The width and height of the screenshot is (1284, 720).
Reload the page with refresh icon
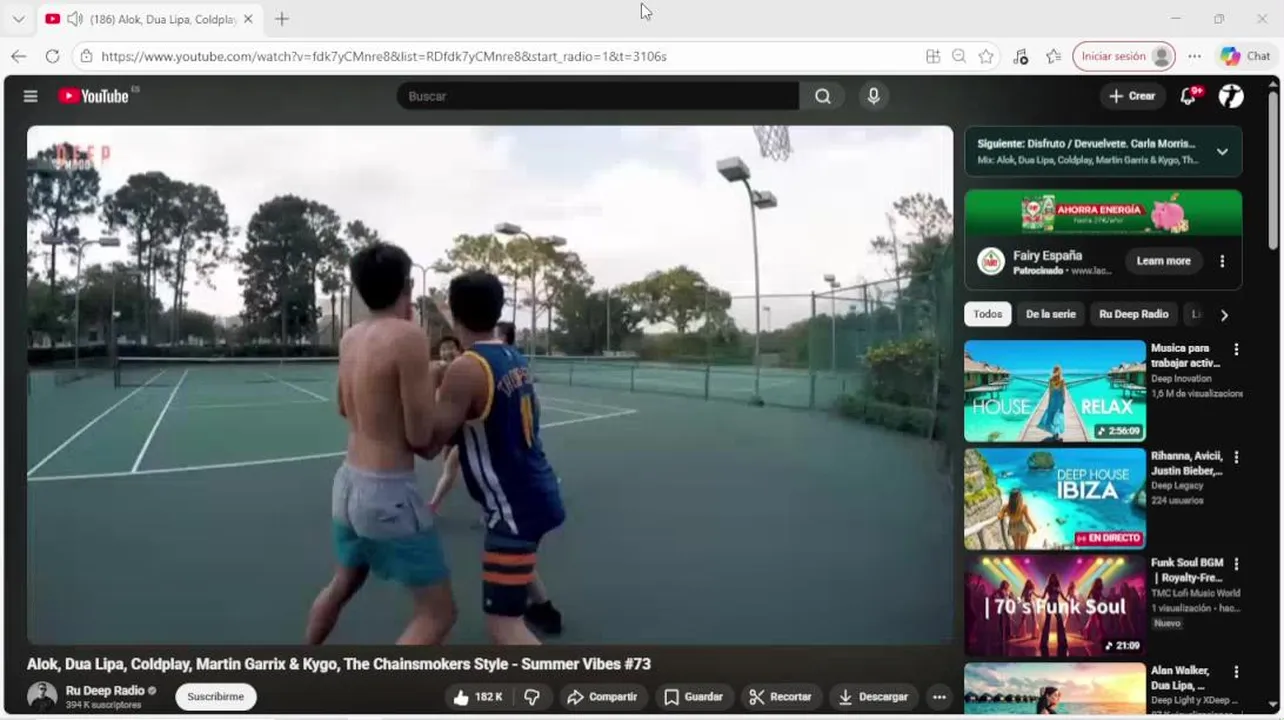click(x=53, y=56)
